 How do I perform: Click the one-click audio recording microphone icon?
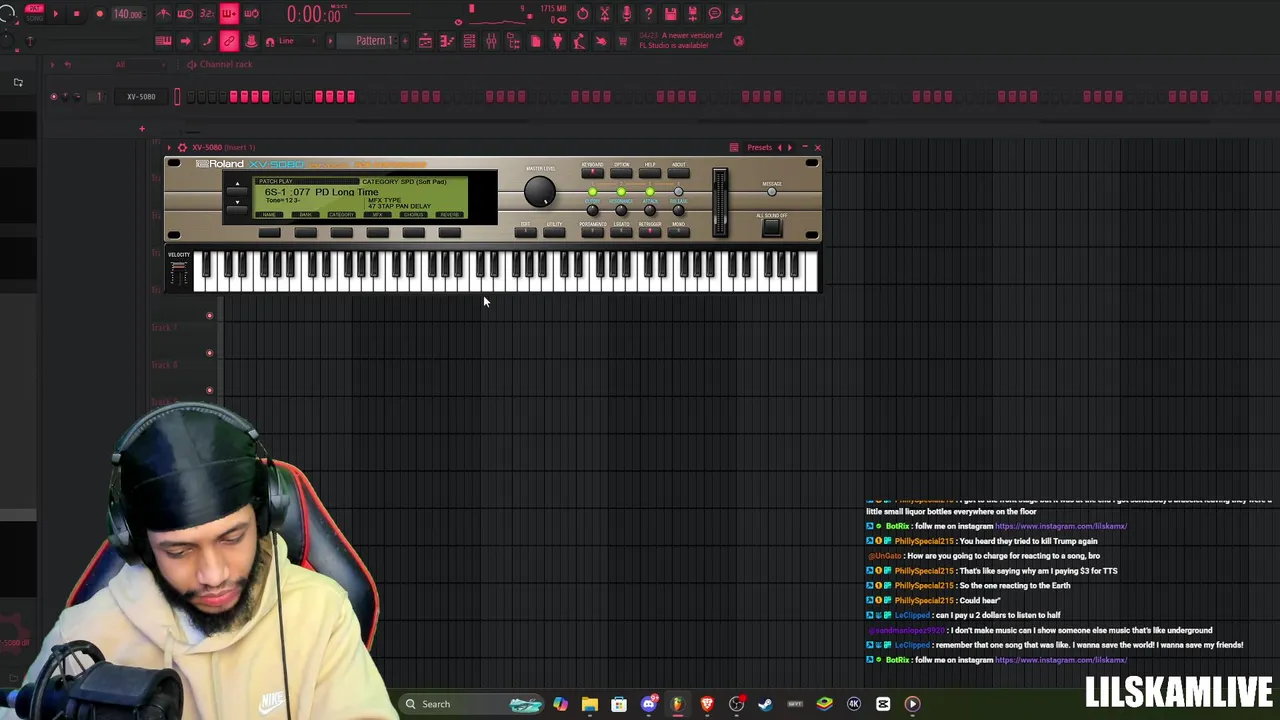pos(626,14)
